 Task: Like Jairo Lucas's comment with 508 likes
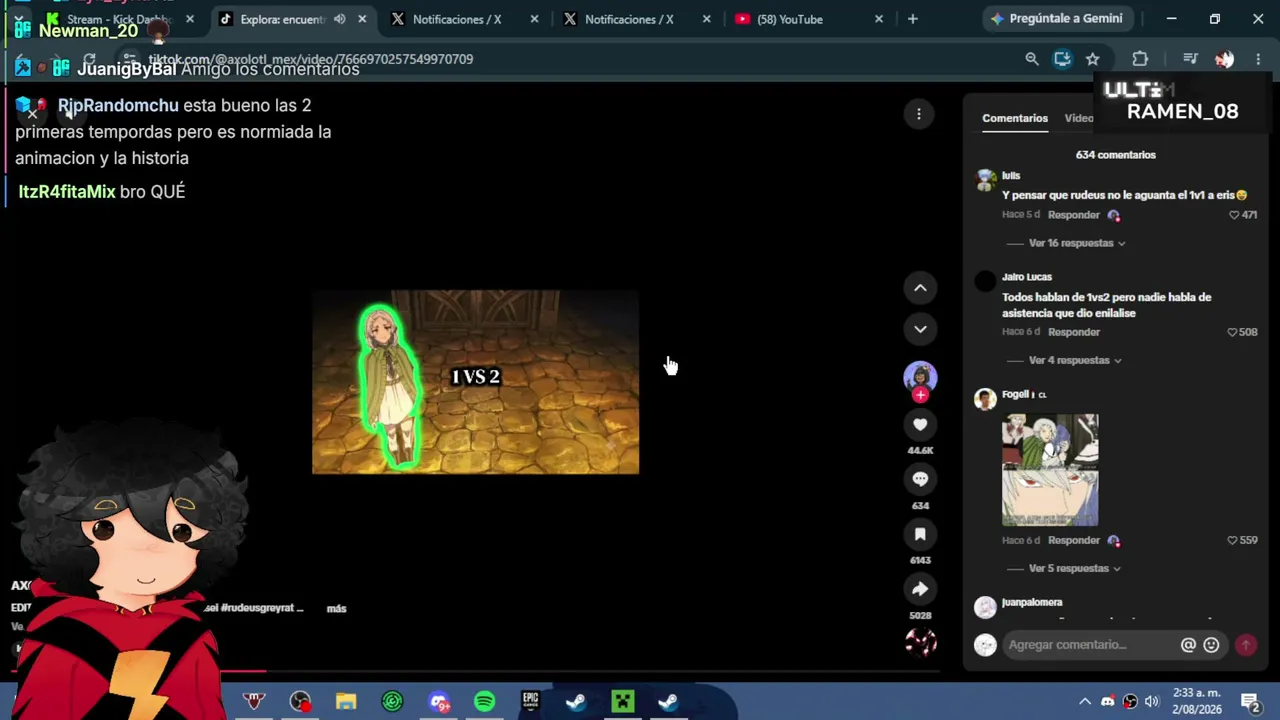point(1232,332)
